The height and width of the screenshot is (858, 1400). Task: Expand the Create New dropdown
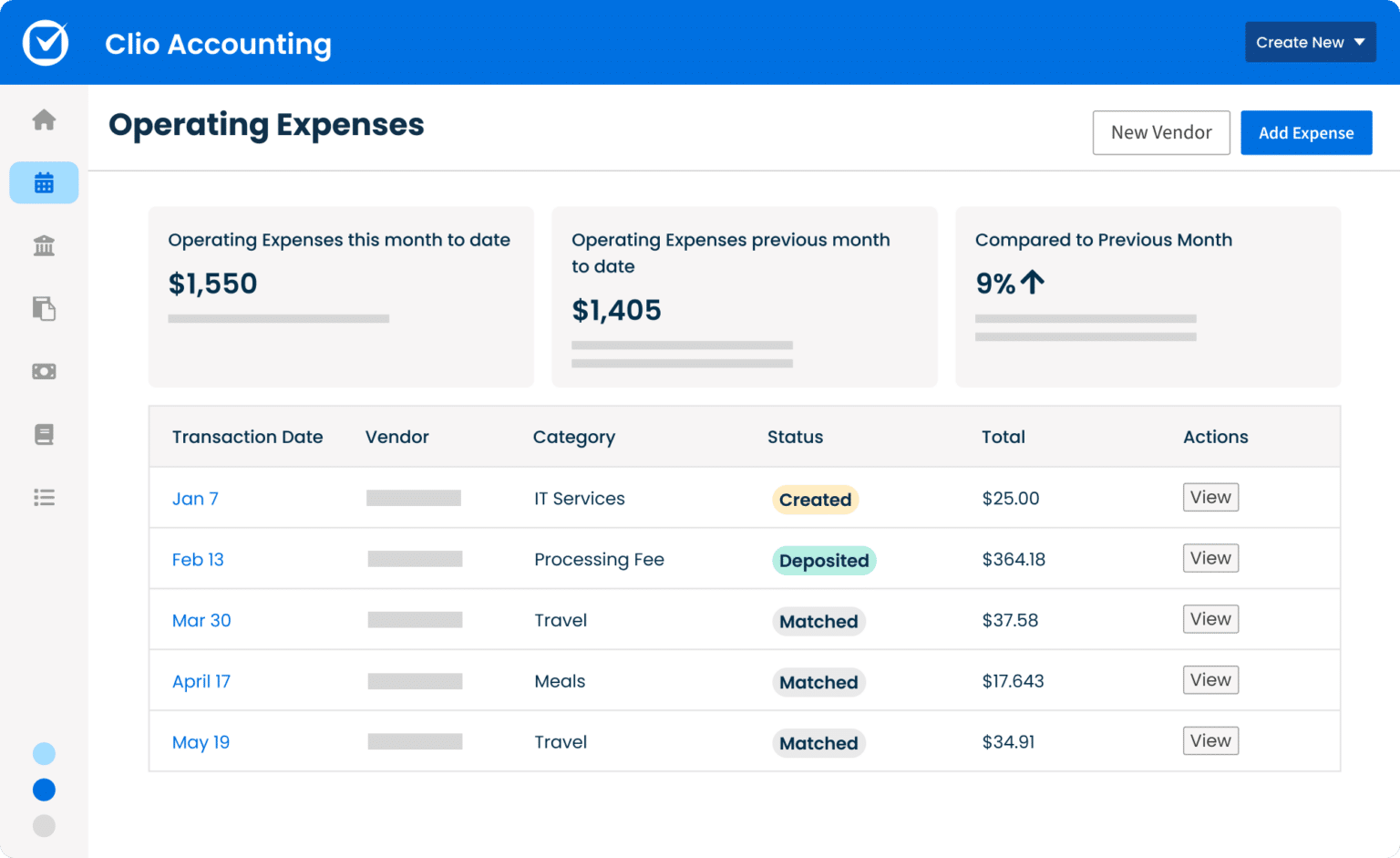pos(1311,42)
